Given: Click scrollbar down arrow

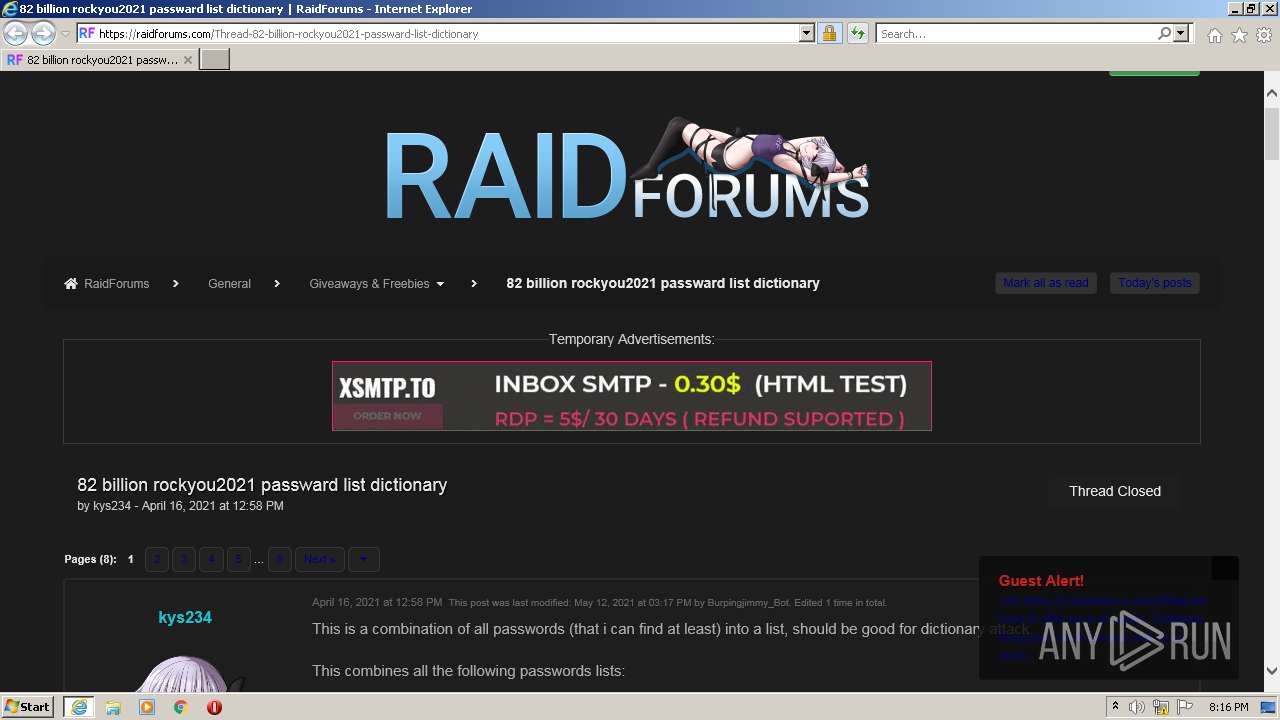Looking at the screenshot, I should [x=1272, y=671].
